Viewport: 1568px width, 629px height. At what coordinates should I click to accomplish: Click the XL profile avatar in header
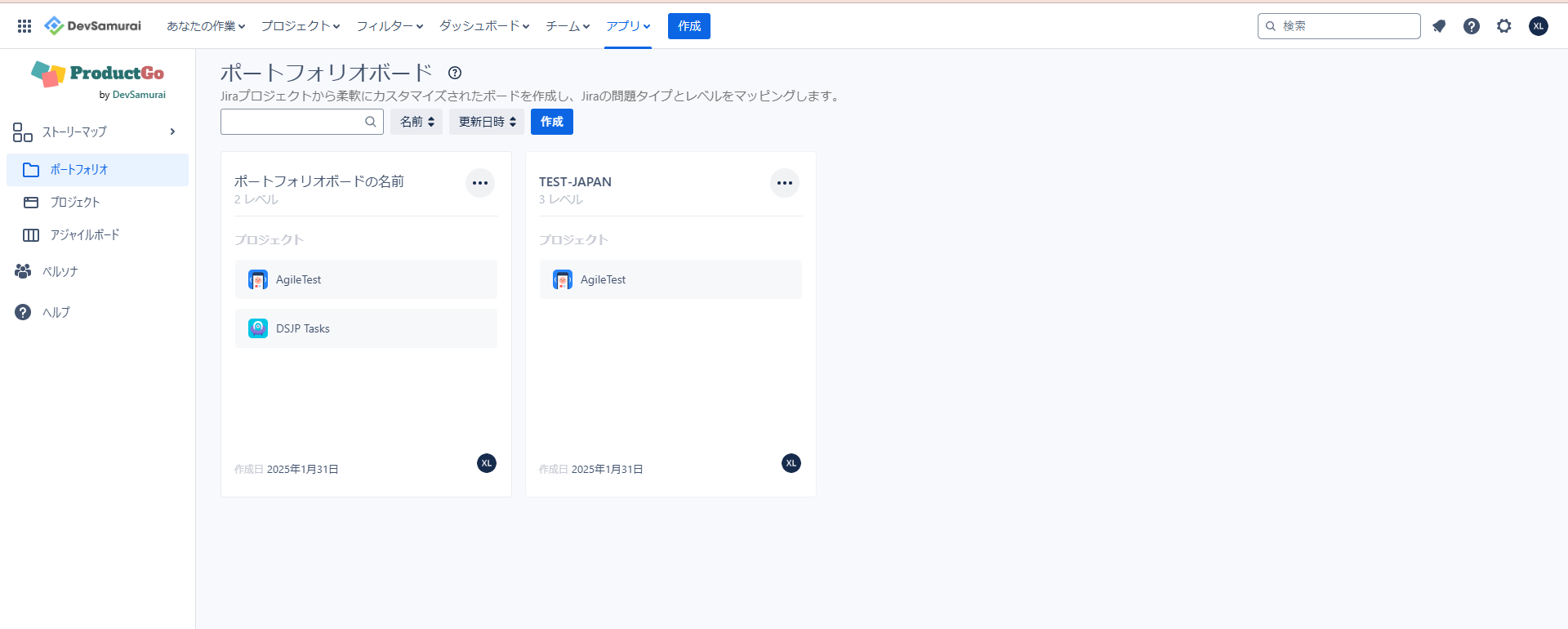(1539, 26)
